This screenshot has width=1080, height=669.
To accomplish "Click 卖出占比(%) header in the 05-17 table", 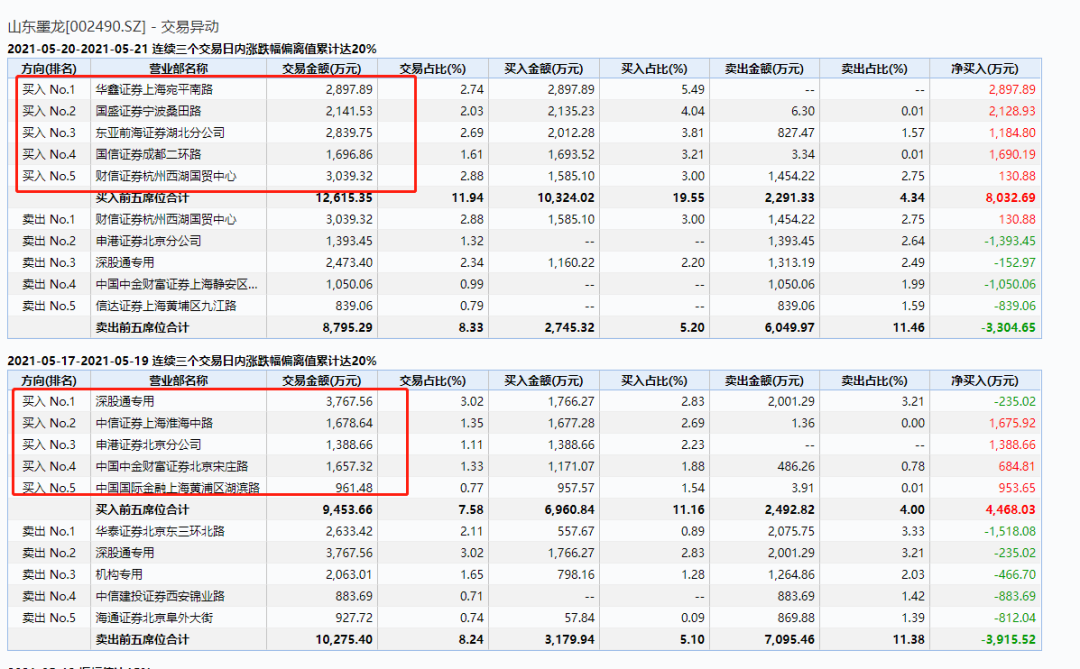I will tap(874, 381).
